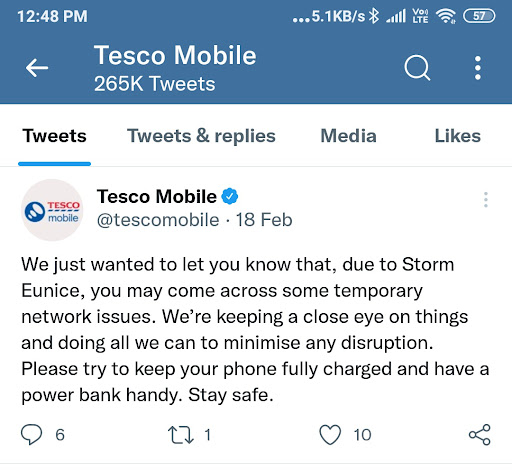512x470 pixels.
Task: Click the blue verified badge
Action: (230, 196)
